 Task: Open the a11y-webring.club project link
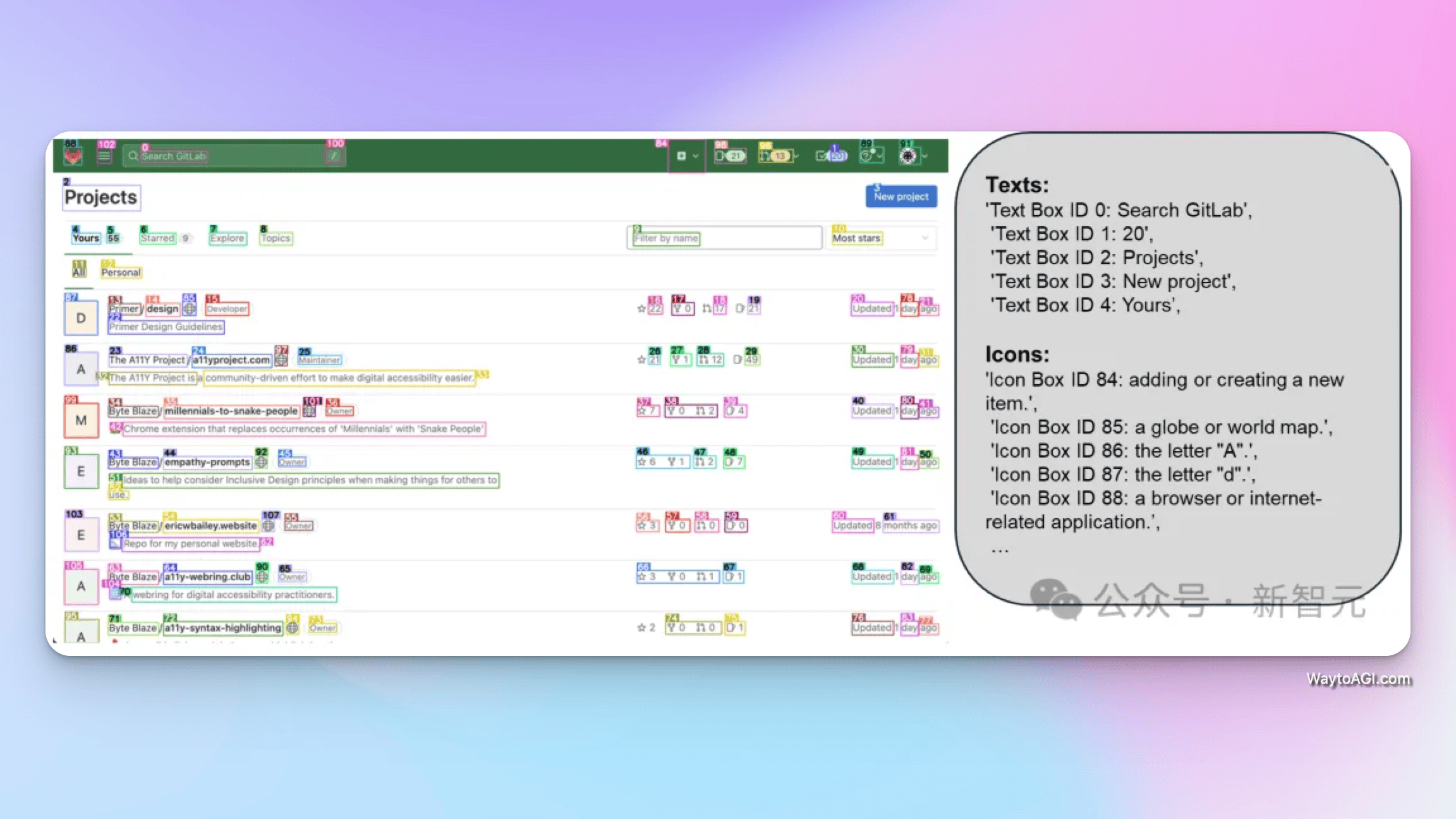point(207,577)
